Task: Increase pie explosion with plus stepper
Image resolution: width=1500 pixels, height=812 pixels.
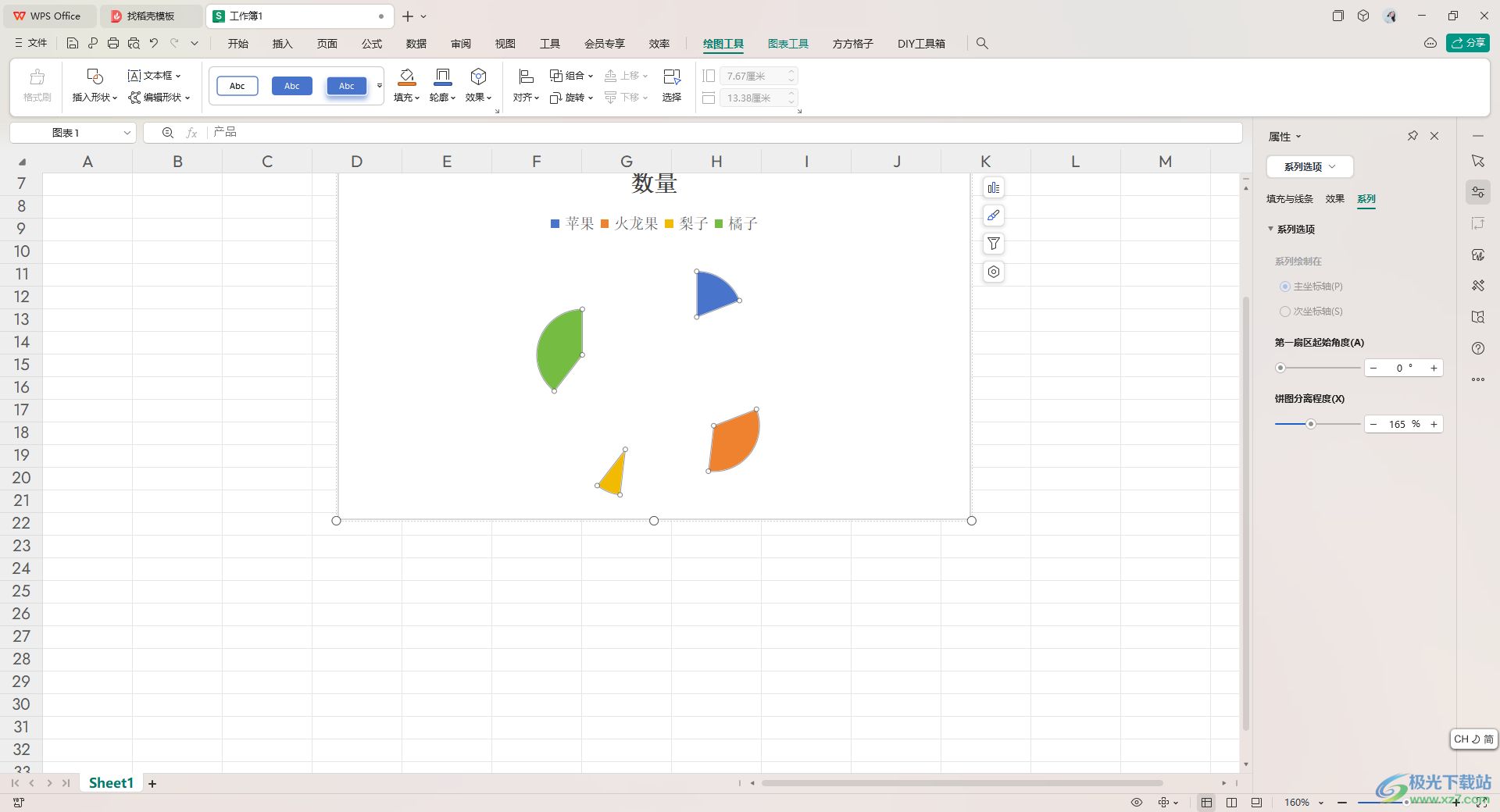Action: click(1434, 424)
